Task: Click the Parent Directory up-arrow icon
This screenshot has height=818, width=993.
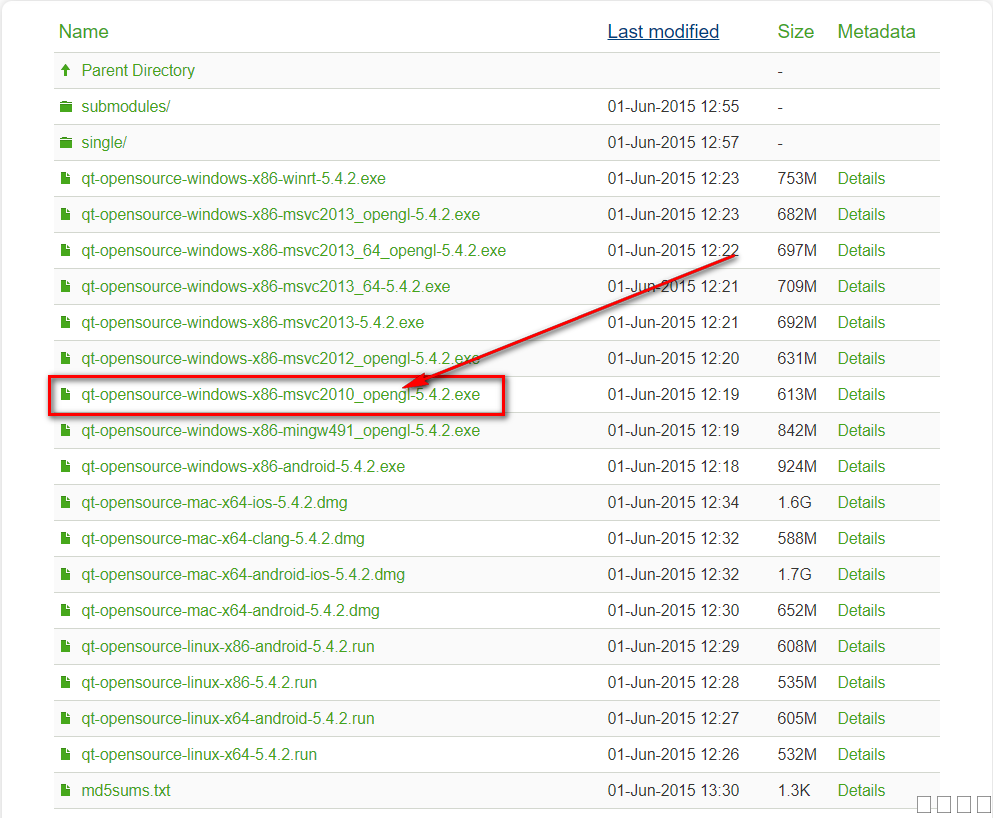Action: click(x=66, y=70)
